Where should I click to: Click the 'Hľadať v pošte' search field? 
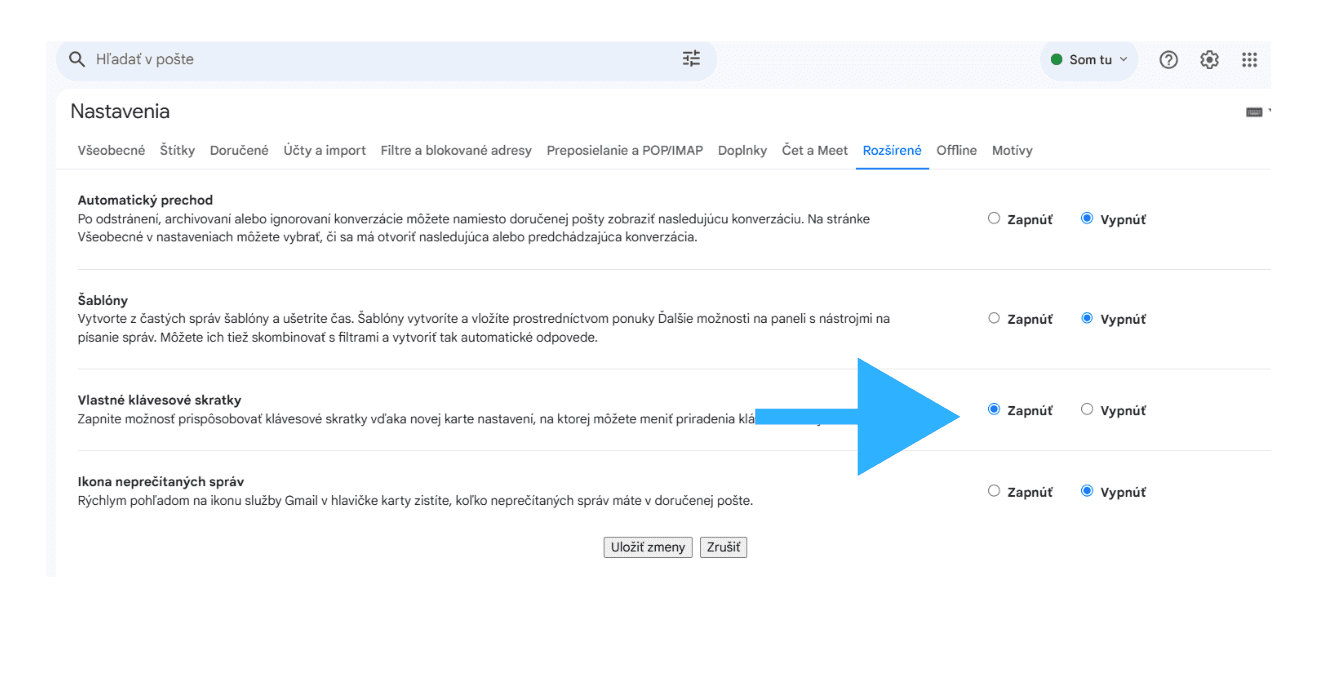pos(380,60)
